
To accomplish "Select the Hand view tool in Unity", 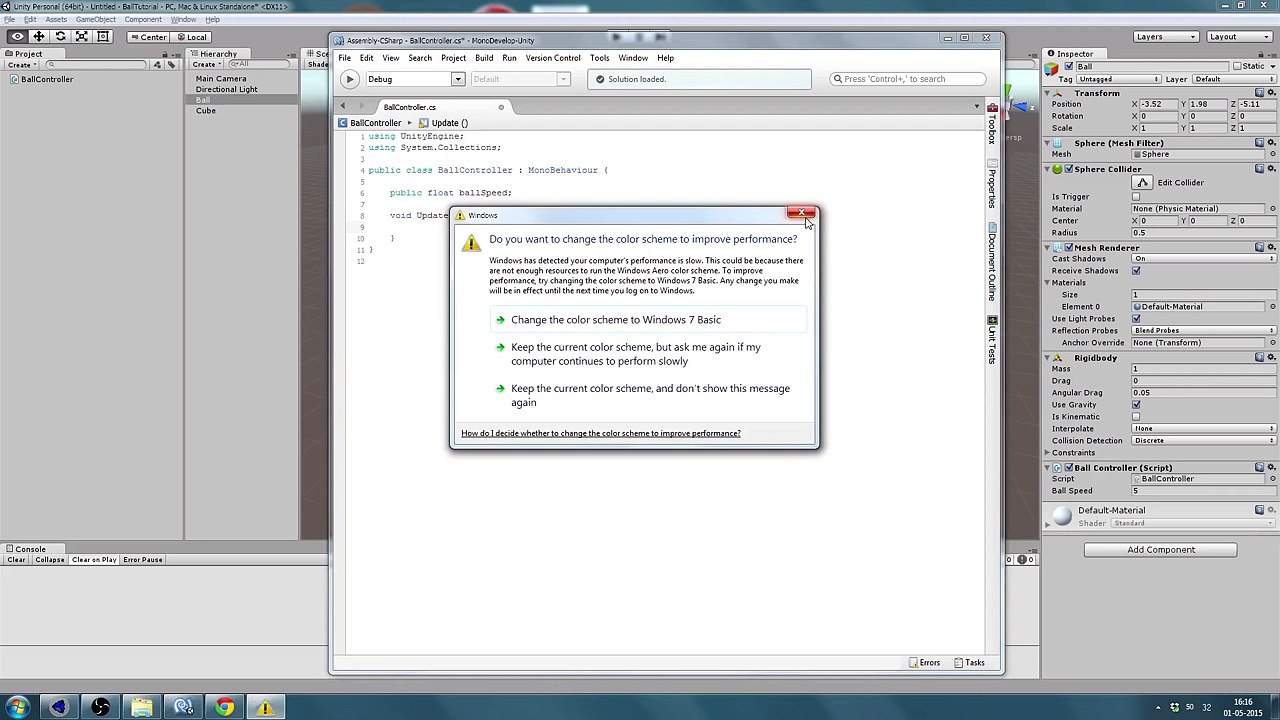I will tap(17, 37).
